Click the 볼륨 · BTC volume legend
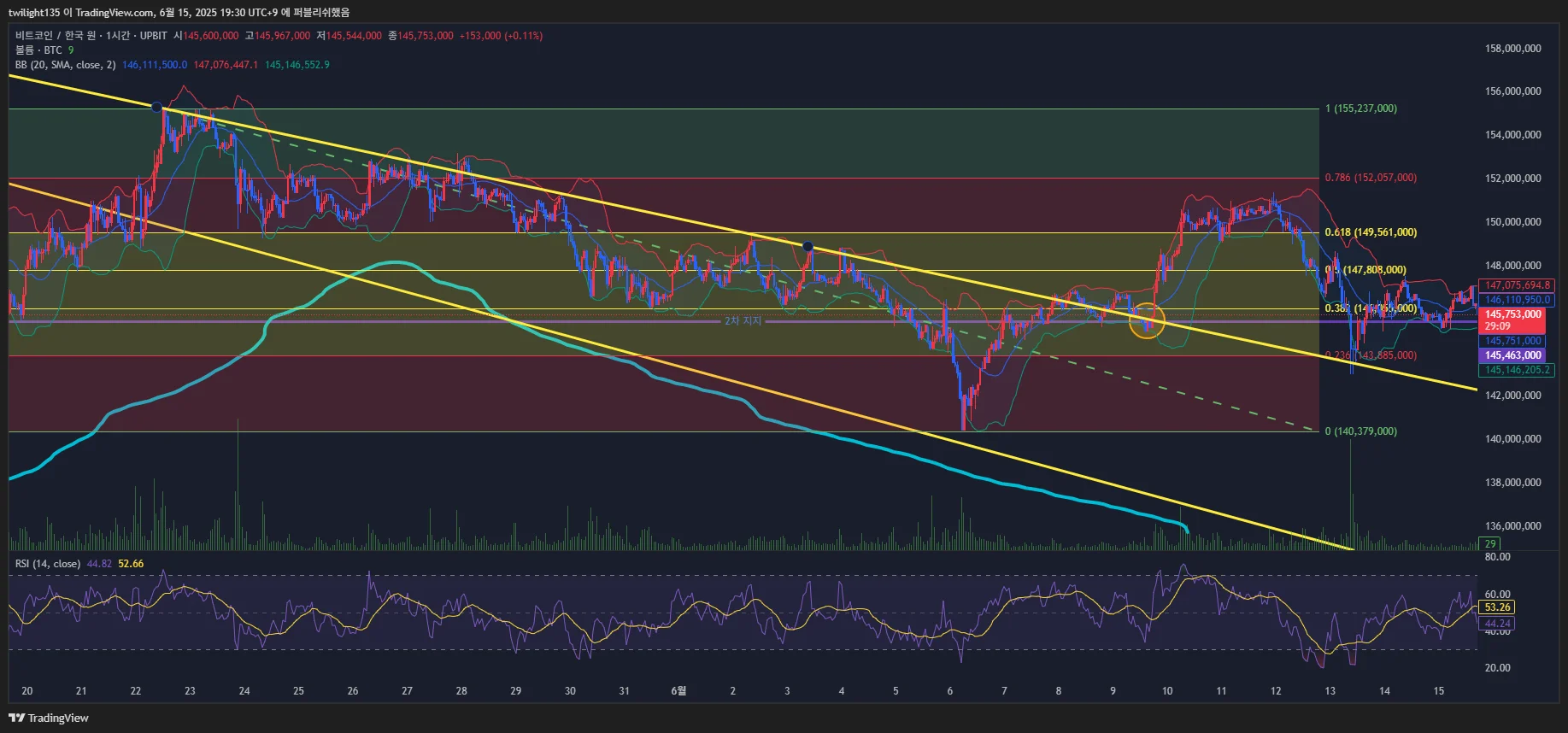 [x=38, y=50]
